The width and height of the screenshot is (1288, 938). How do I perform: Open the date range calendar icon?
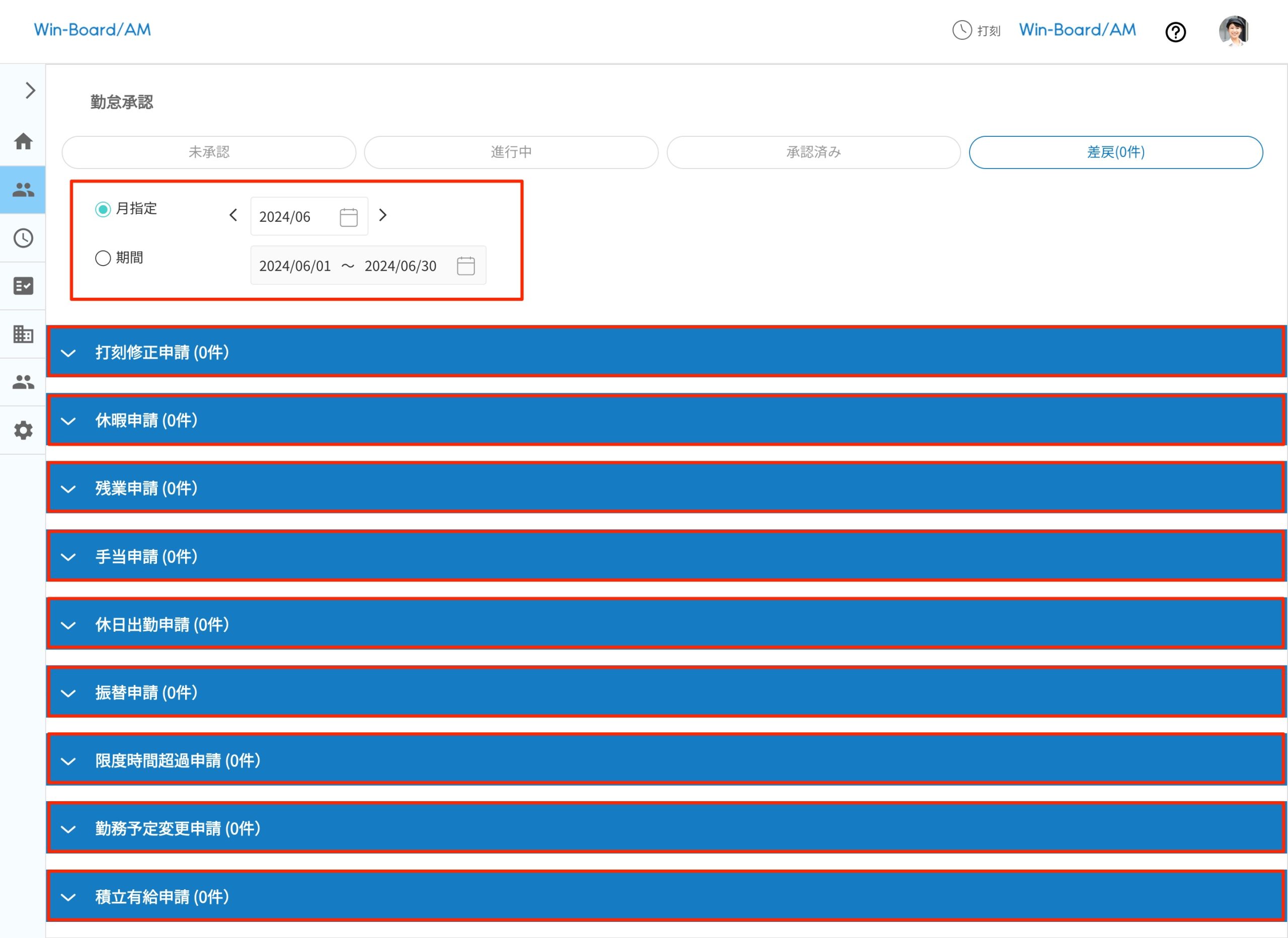tap(466, 266)
